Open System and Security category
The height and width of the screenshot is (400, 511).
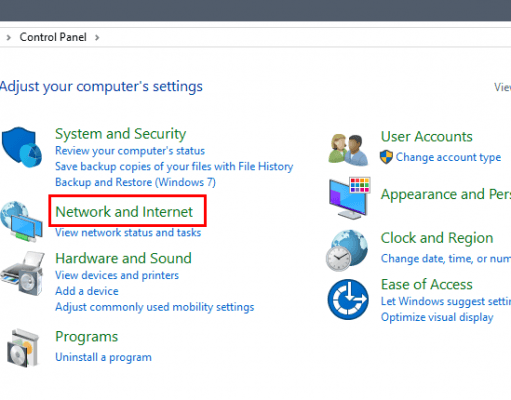point(120,134)
